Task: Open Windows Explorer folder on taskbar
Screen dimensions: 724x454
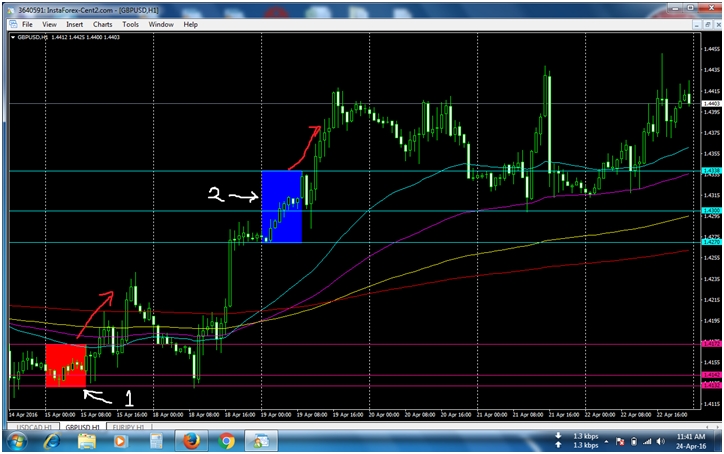Action: (86, 442)
